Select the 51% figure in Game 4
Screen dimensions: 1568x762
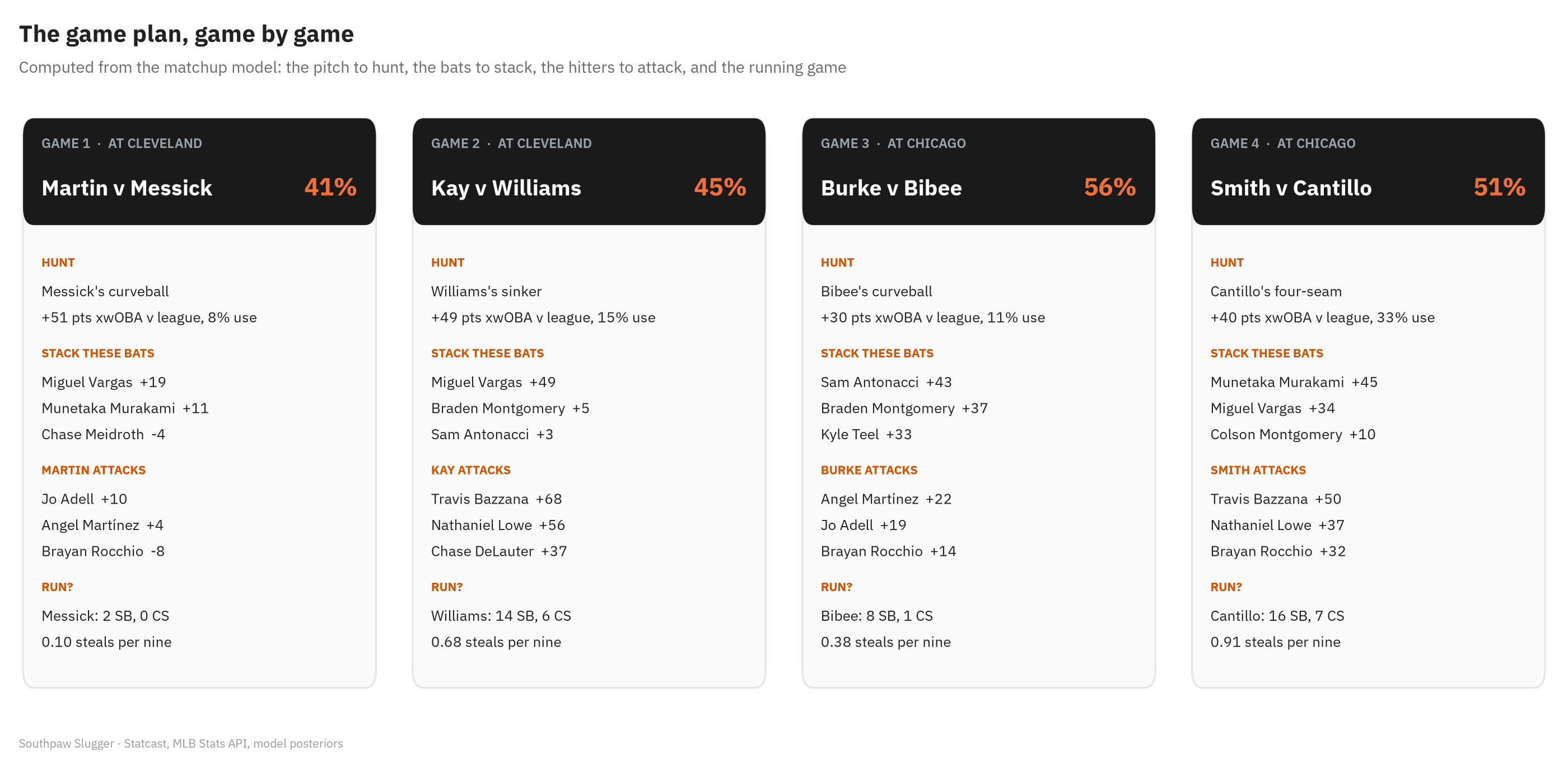(1499, 187)
